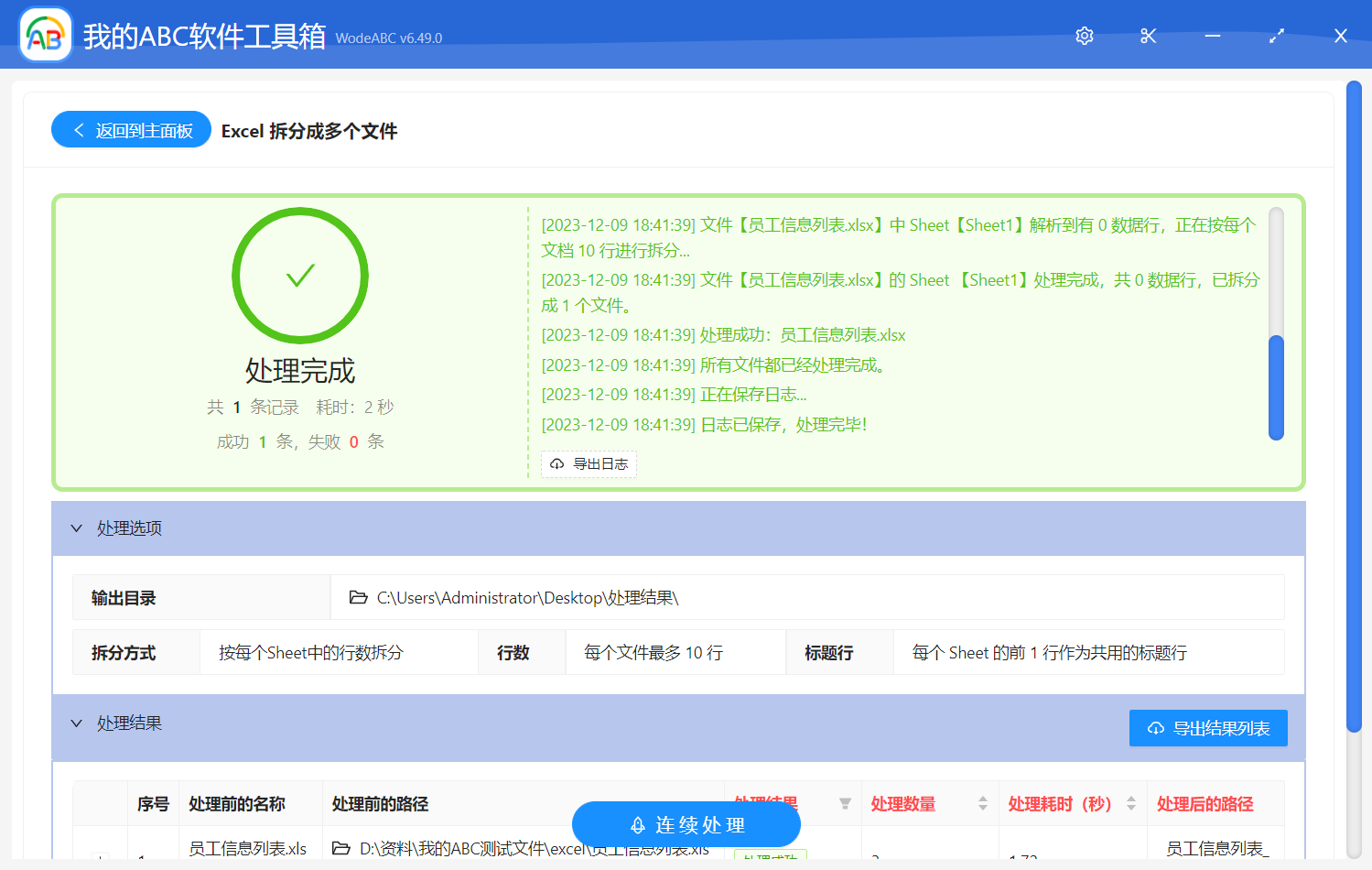Viewport: 1372px width, 870px height.
Task: Sort the 处理耗时（秒）column
Action: [x=1132, y=803]
